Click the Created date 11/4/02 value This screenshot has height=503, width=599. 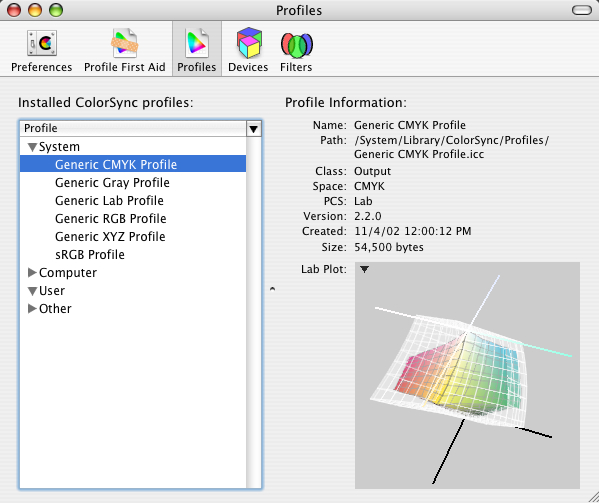click(x=413, y=231)
